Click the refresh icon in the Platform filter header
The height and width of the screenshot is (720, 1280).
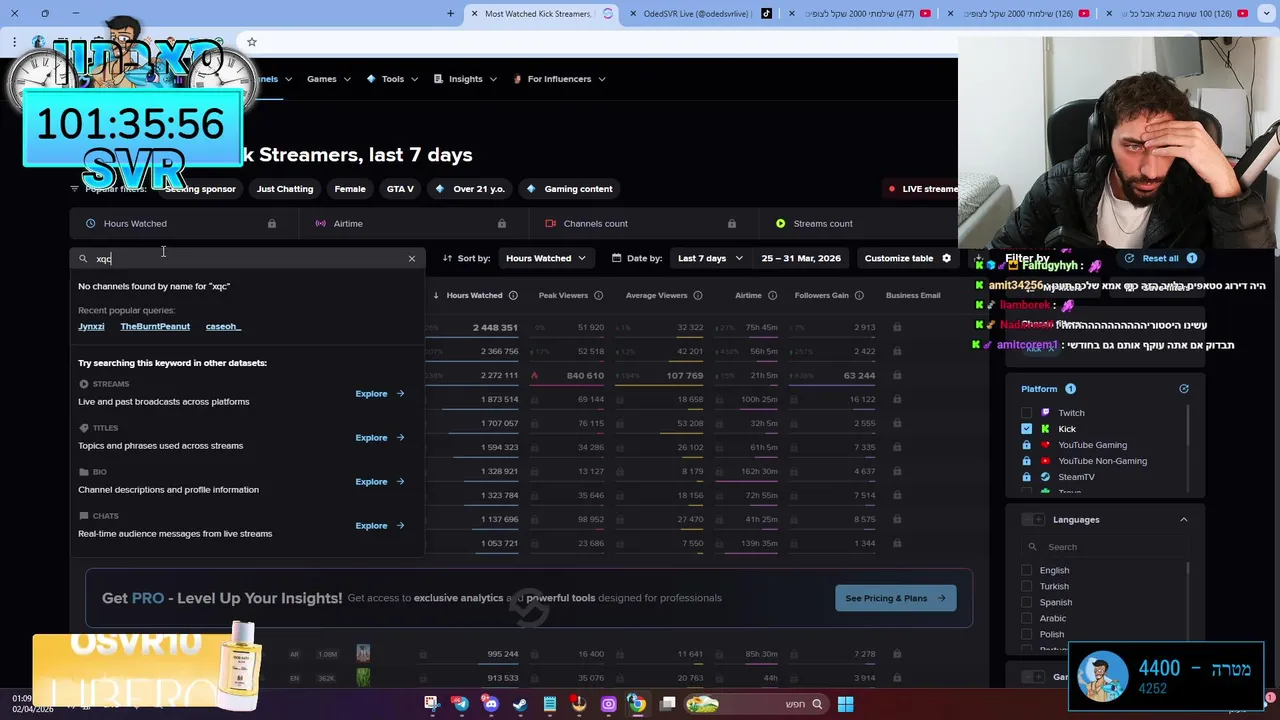tap(1184, 388)
